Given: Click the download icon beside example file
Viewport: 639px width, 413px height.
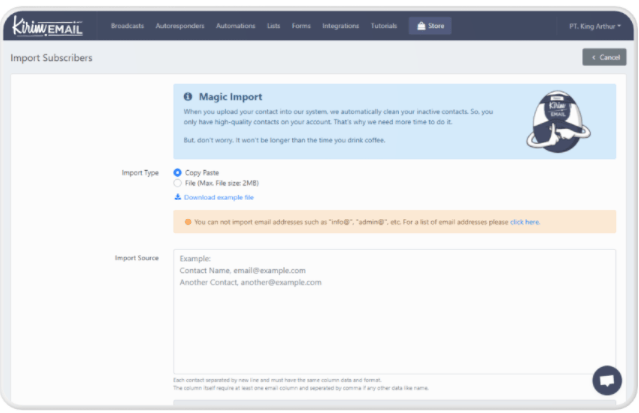Looking at the screenshot, I should coord(178,197).
